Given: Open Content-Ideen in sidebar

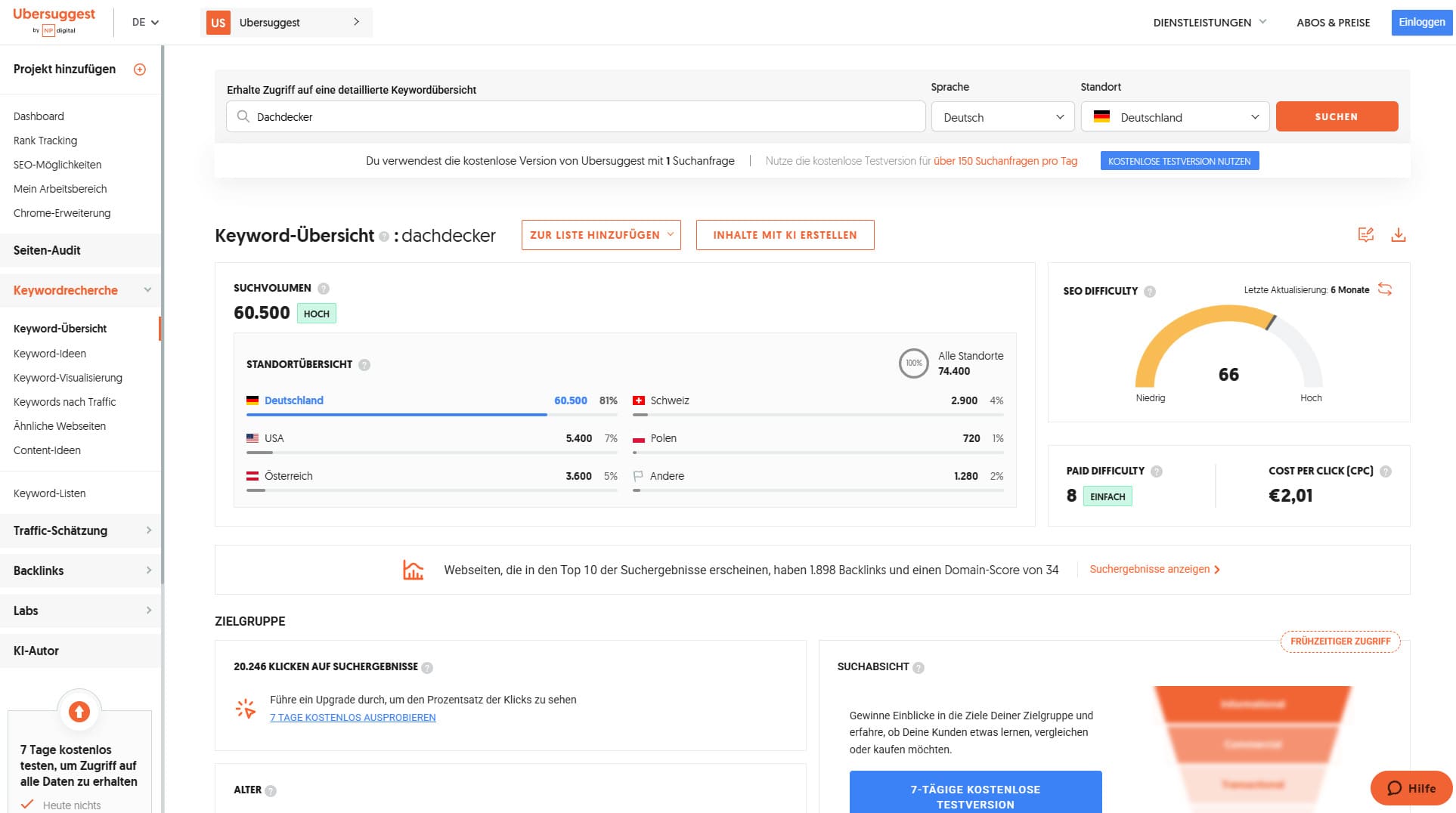Looking at the screenshot, I should point(47,450).
